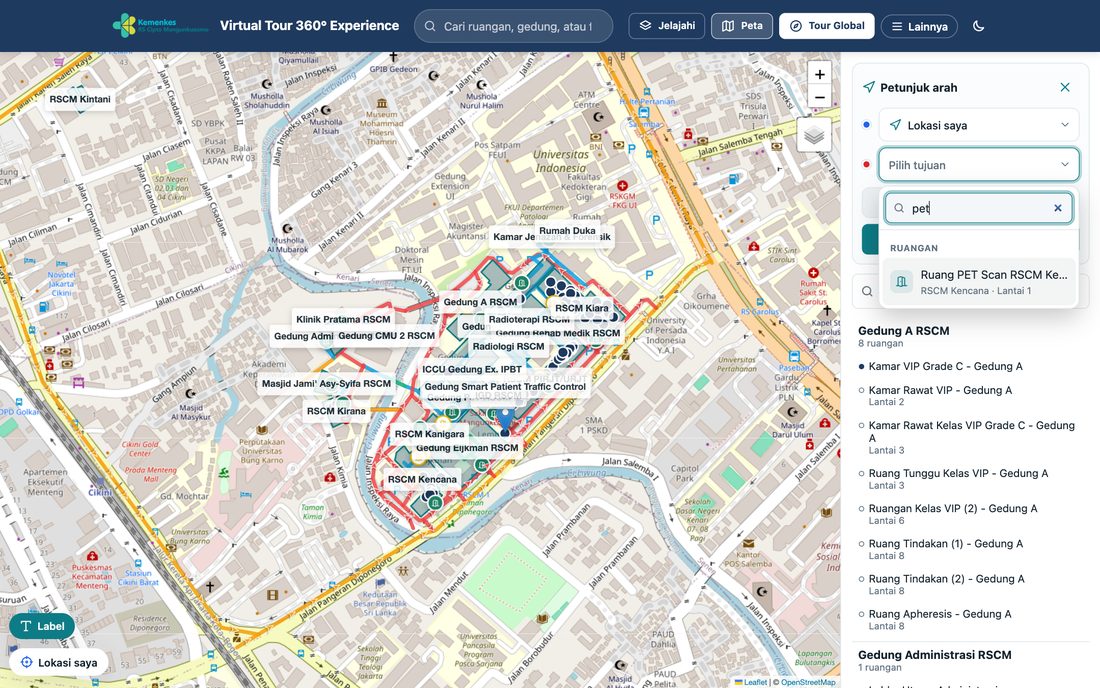
Task: Click the Gedung A RSCM heading
Action: 904,331
